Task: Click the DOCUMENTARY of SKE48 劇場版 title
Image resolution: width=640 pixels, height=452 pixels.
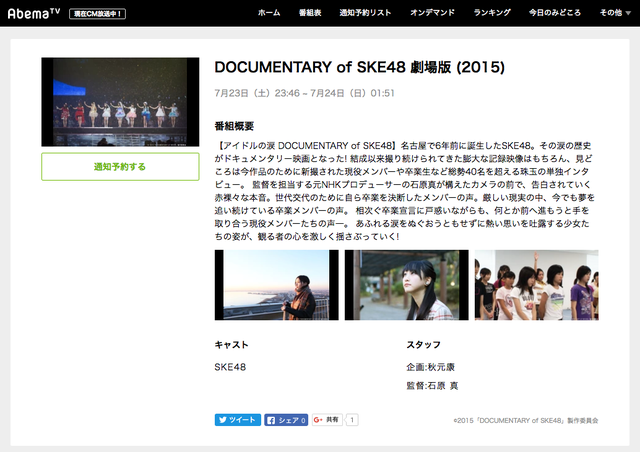Action: (360, 67)
